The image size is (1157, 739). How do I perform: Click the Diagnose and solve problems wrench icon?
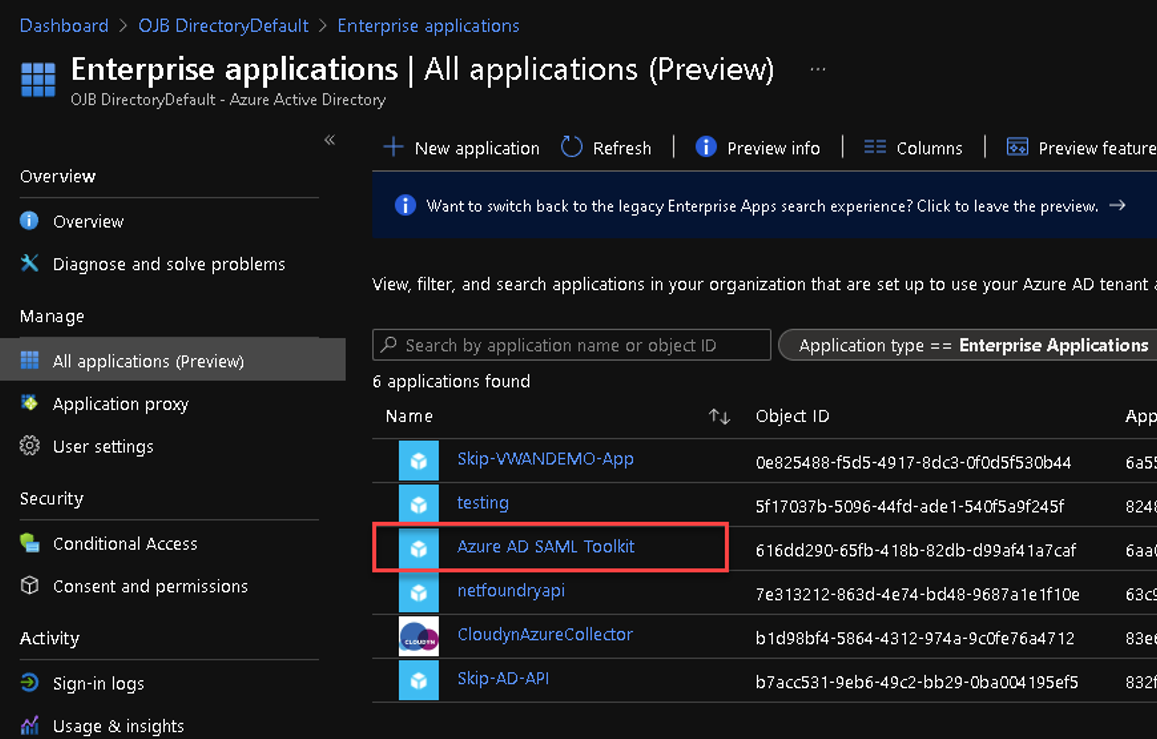tap(30, 263)
